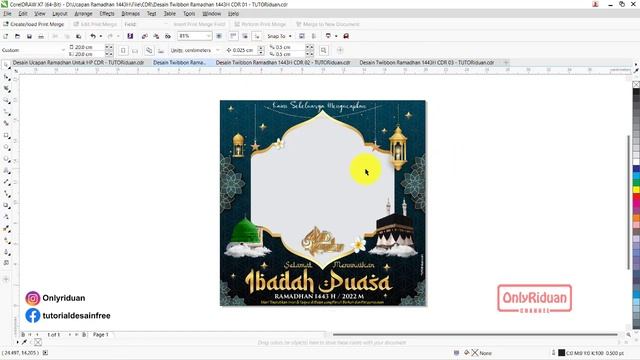Screen dimensions: 640x360
Task: Switch to Desain Ucapan Ramadhan Untuk HP tab
Action: tap(78, 62)
